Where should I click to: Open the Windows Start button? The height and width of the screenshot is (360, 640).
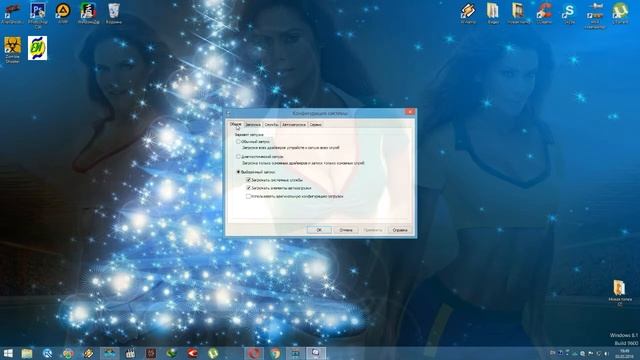click(x=8, y=353)
